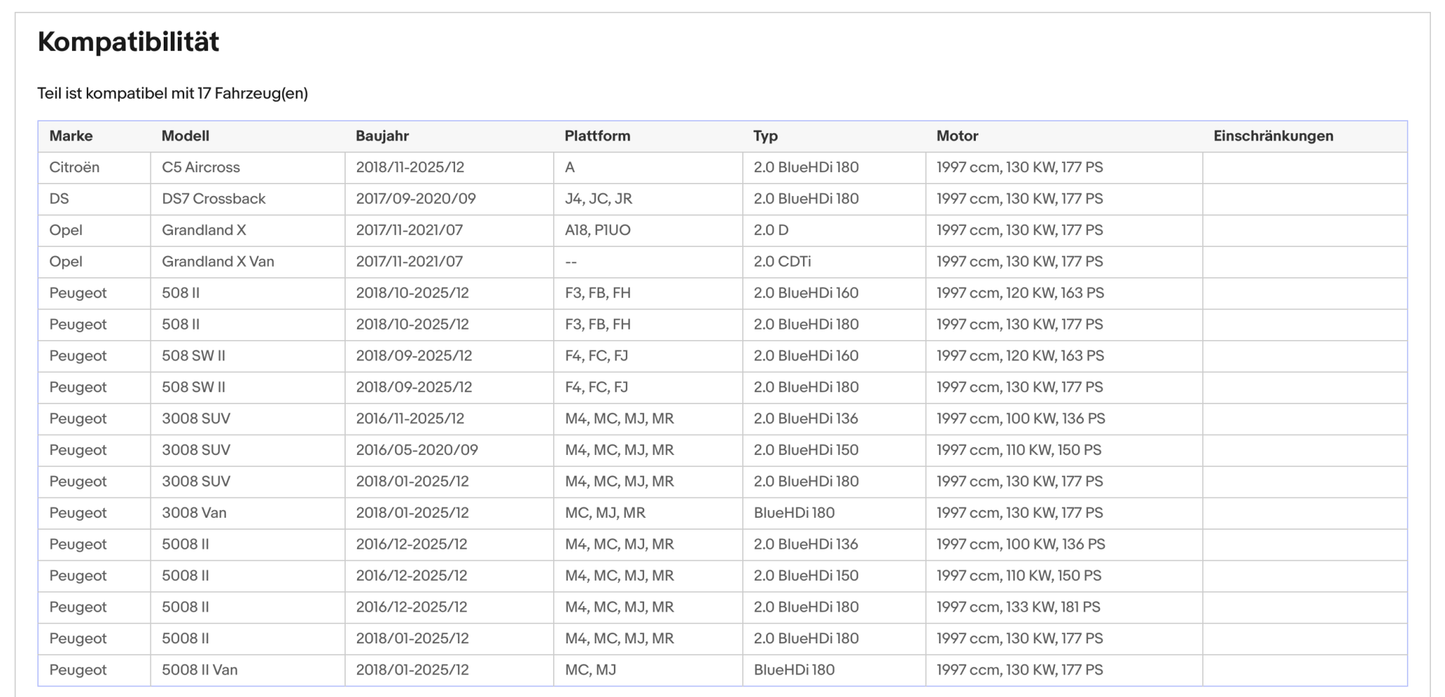Select the DS7 Crossback model cell

(214, 199)
